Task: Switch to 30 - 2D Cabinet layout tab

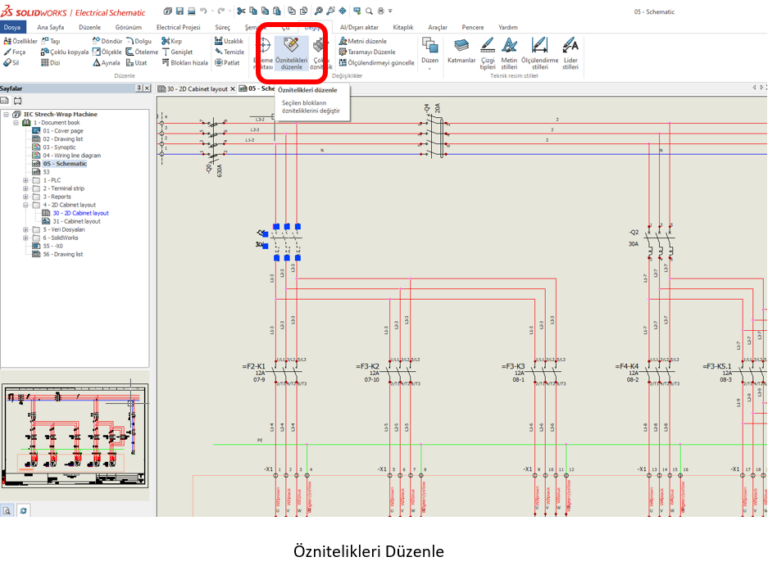Action: coord(194,88)
